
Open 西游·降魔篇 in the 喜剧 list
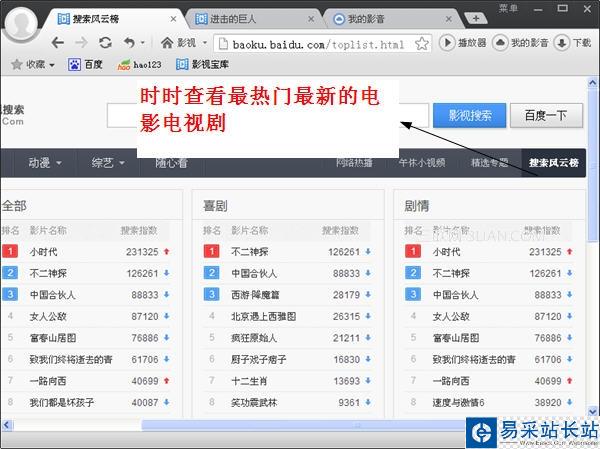coord(255,295)
